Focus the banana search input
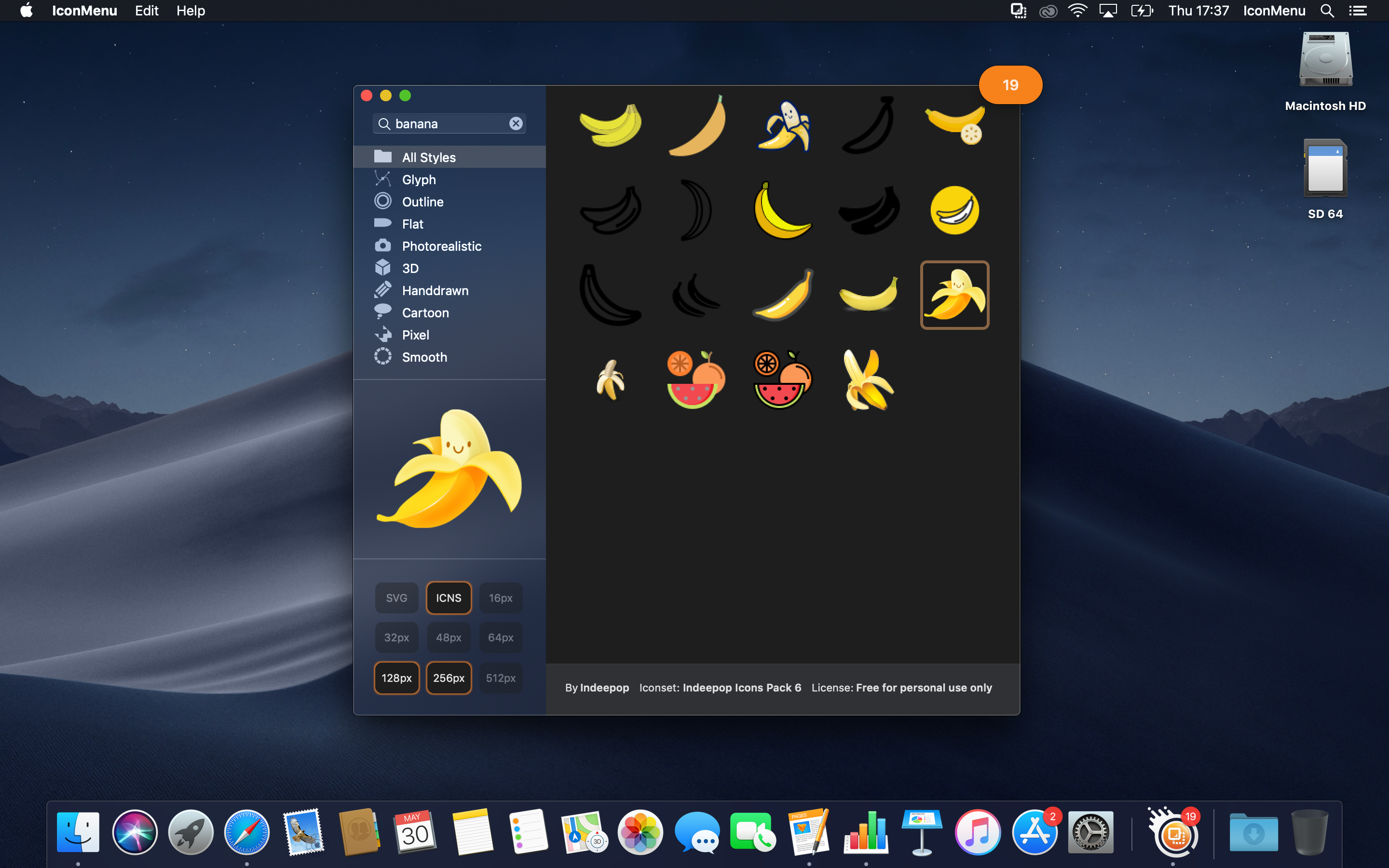Viewport: 1389px width, 868px height. click(x=450, y=124)
